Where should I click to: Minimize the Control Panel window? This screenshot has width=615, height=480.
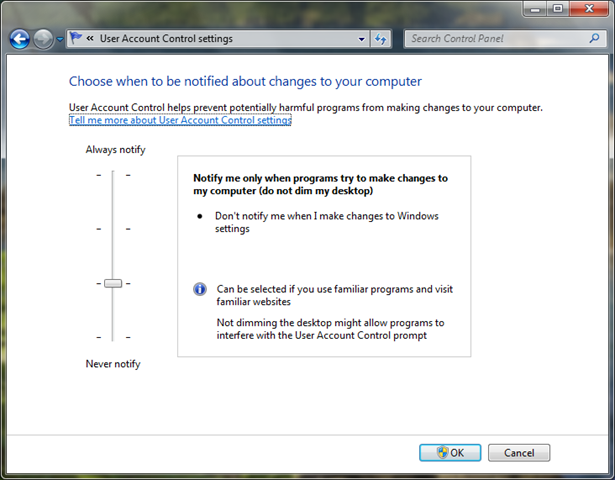(x=535, y=9)
